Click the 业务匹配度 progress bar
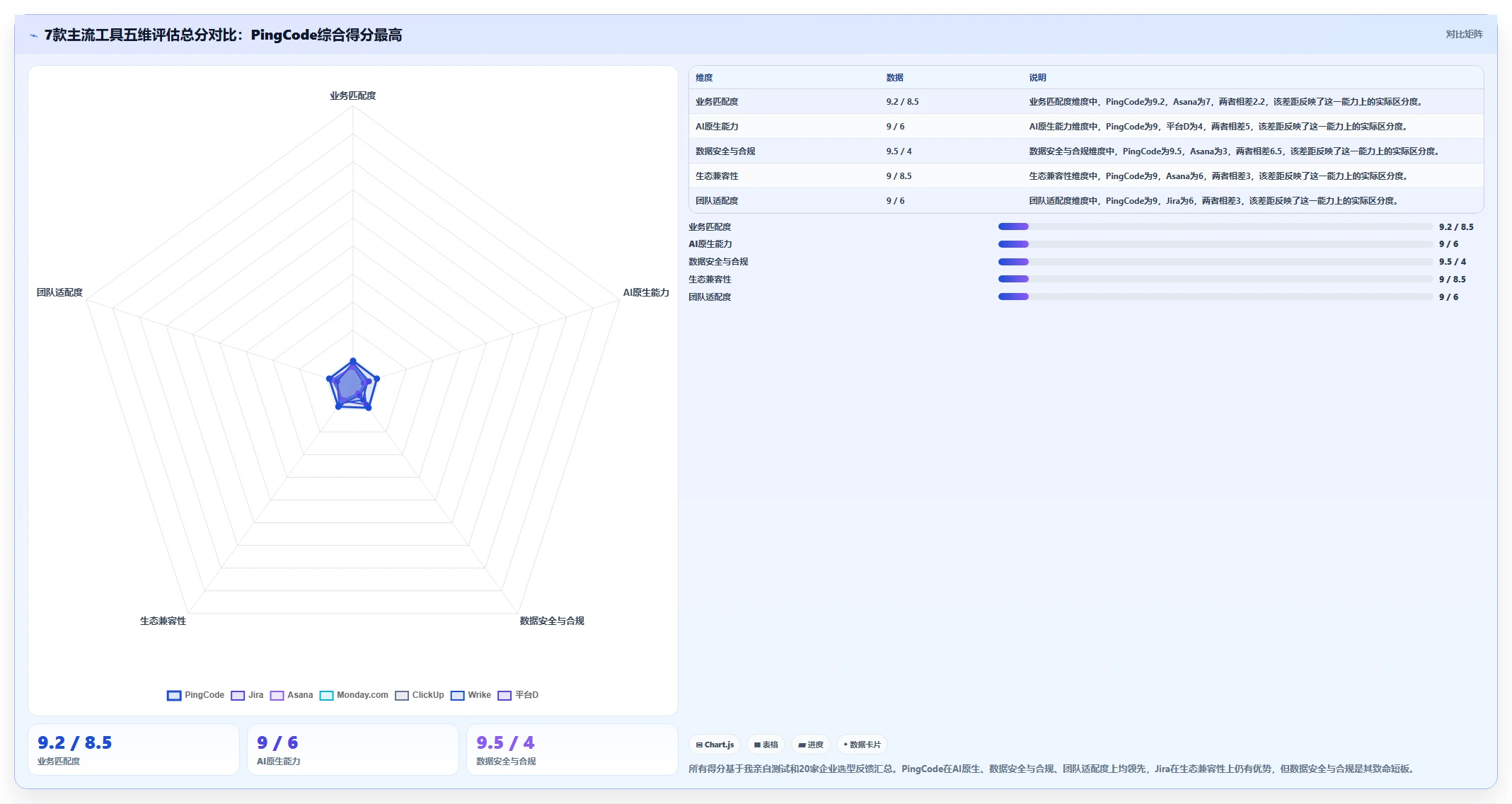Viewport: 1512px width, 804px height. pyautogui.click(x=1215, y=226)
